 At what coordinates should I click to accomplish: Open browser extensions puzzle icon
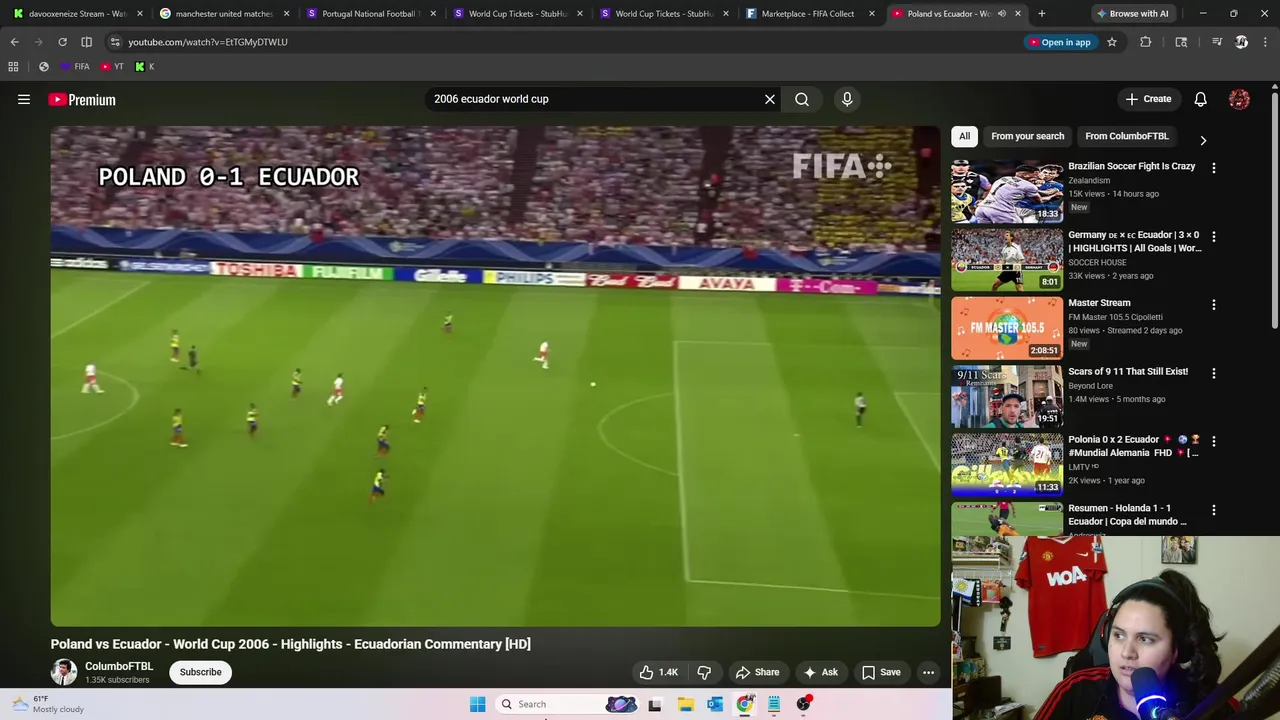click(x=1146, y=42)
